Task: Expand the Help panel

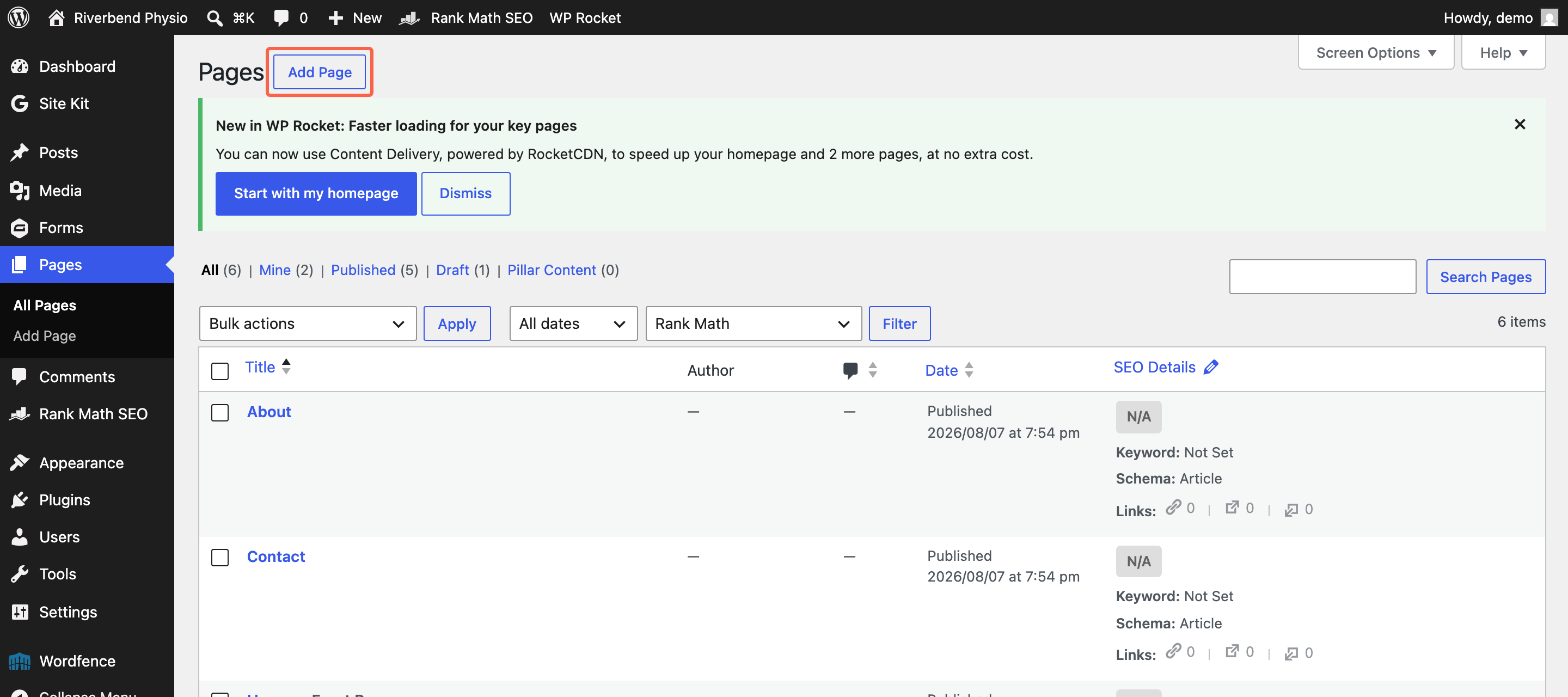Action: coord(1503,52)
